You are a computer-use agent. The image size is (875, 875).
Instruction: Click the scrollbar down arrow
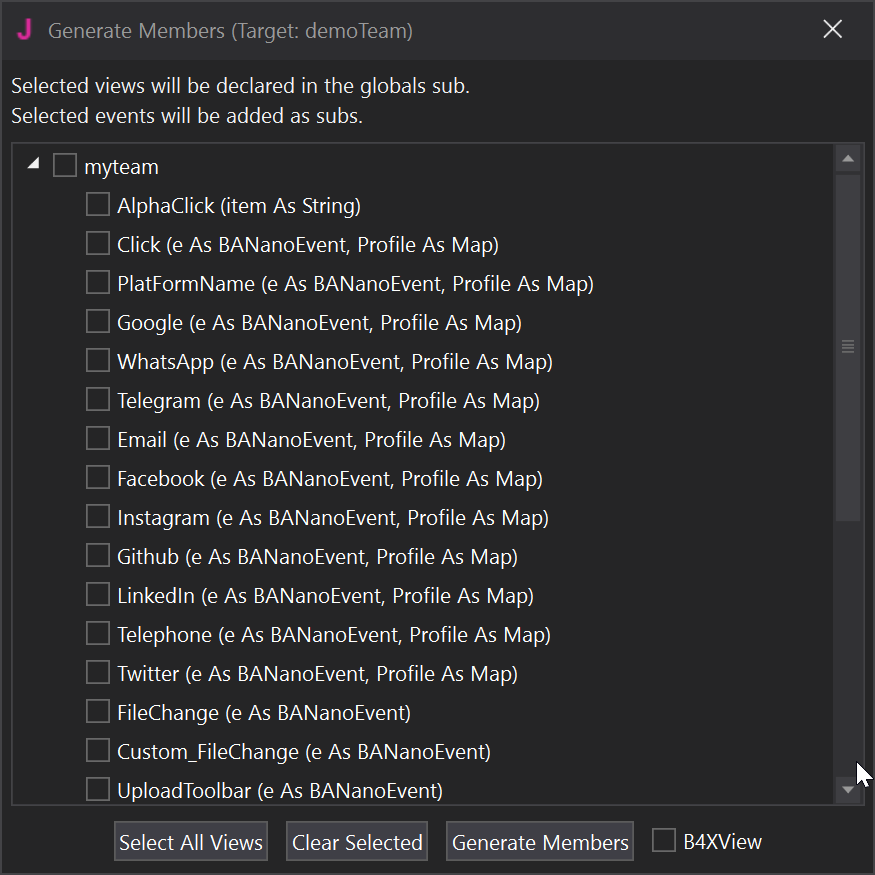848,789
